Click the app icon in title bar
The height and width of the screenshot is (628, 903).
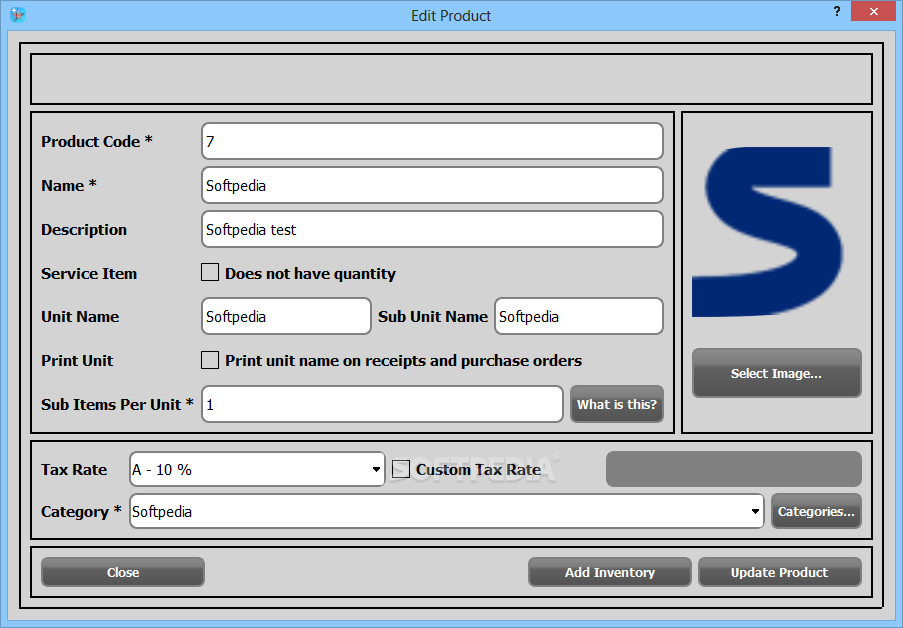18,15
